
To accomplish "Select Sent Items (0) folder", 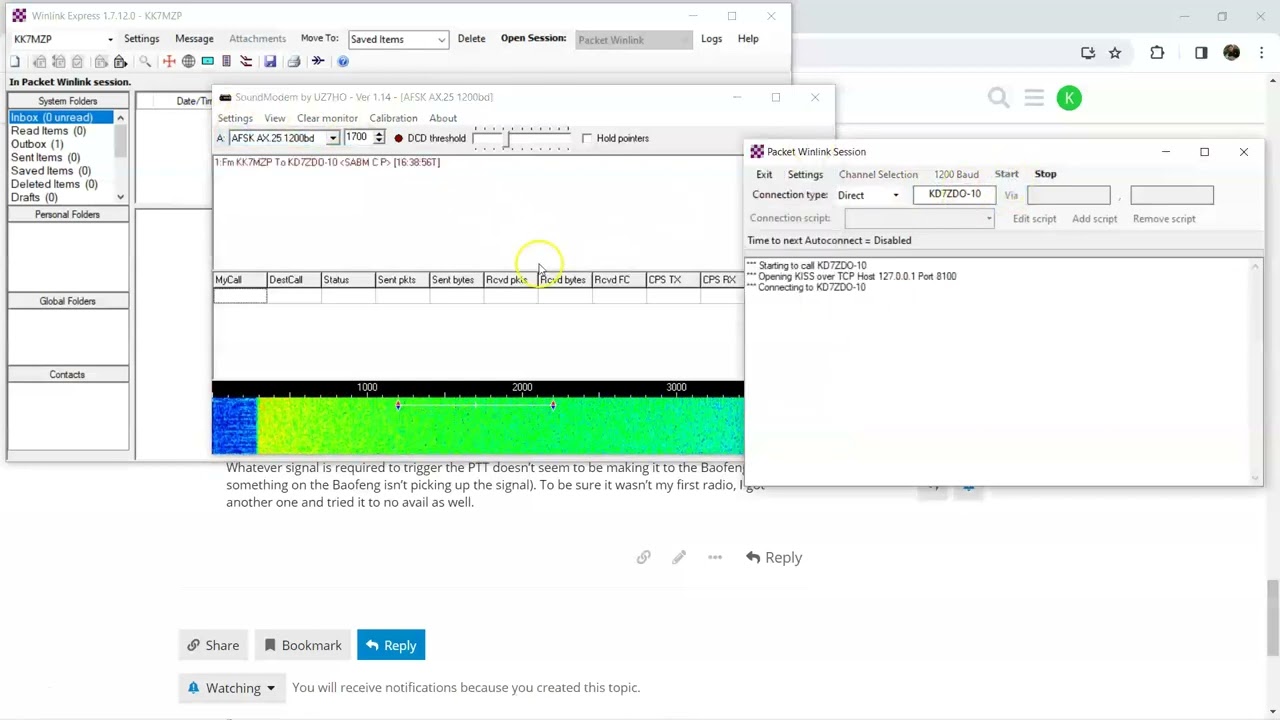I will coord(45,157).
